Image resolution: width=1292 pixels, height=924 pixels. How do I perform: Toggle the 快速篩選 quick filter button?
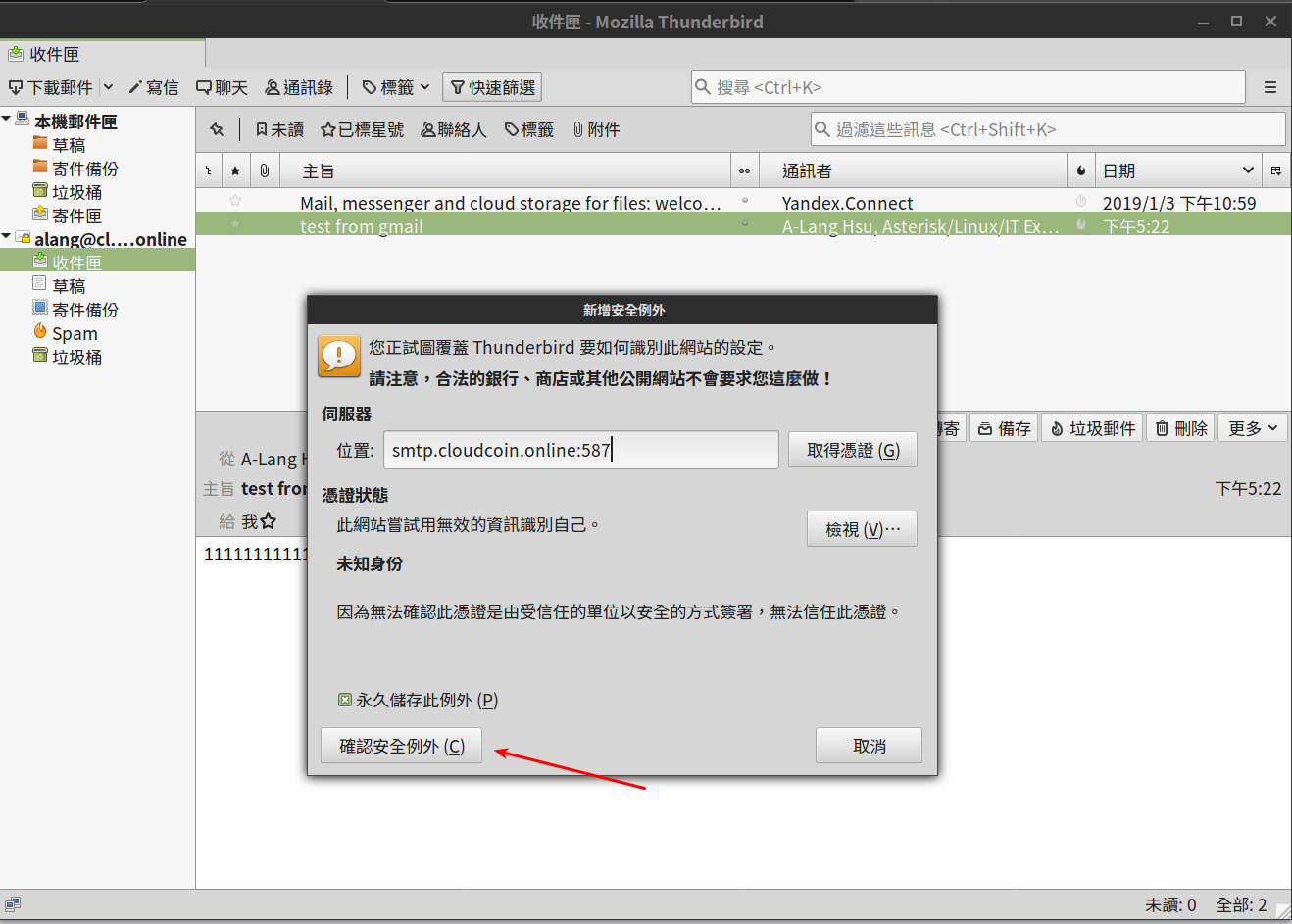tap(492, 87)
